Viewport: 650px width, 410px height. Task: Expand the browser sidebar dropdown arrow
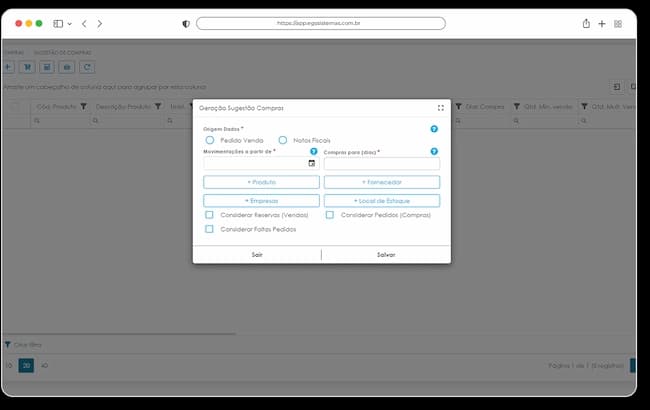coord(70,24)
